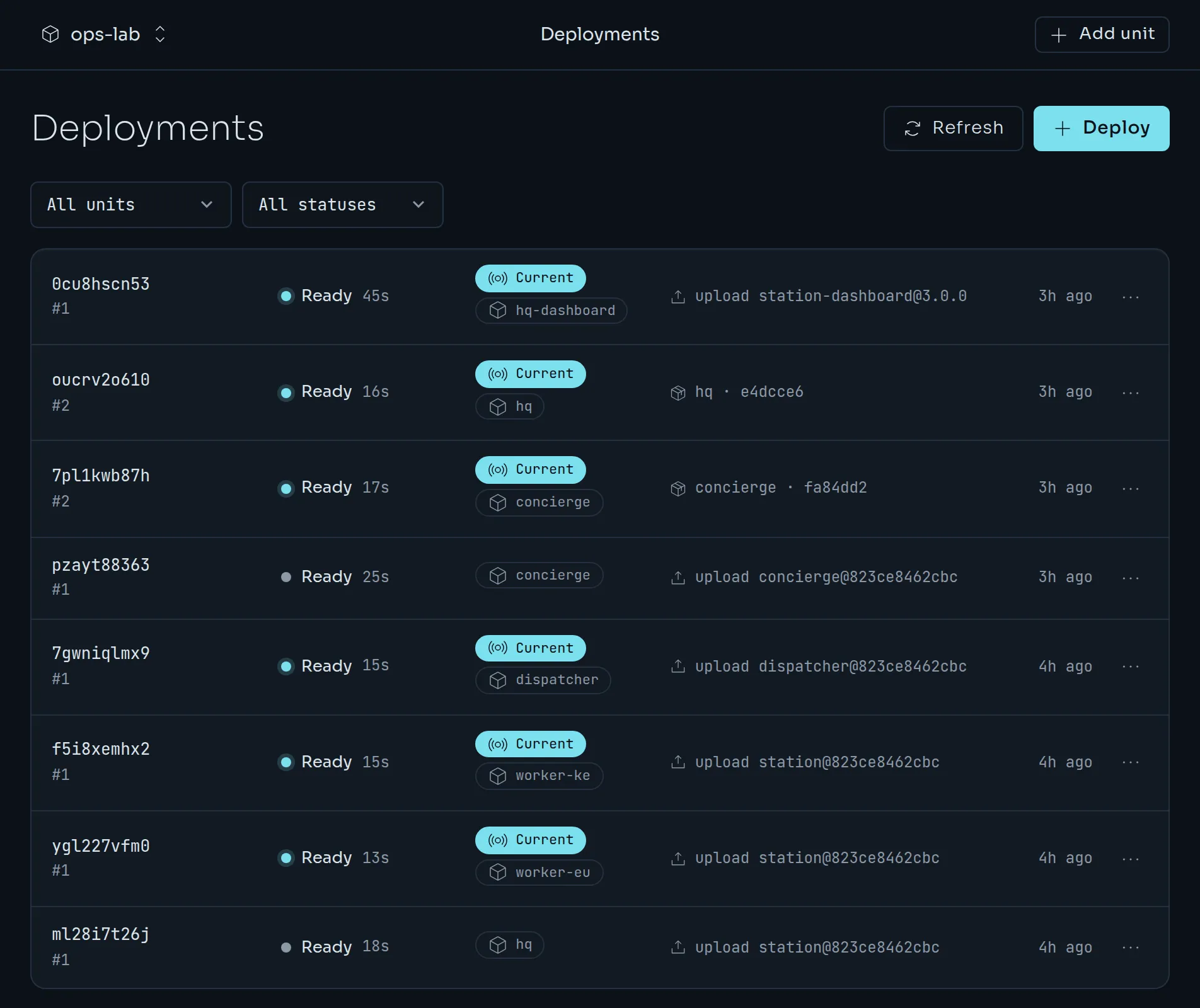Click the upload icon beside concierge@823ce8462cbc

[x=678, y=578]
